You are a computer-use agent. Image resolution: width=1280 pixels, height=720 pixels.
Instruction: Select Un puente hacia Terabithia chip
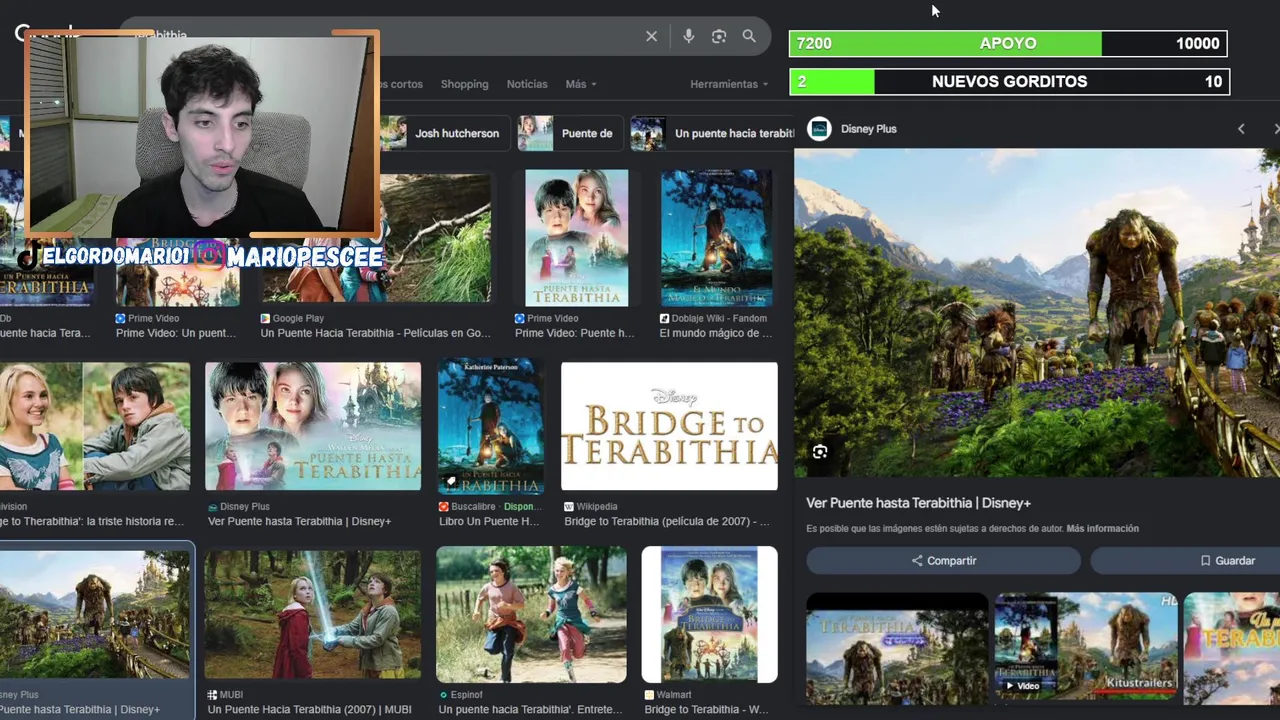coord(712,133)
